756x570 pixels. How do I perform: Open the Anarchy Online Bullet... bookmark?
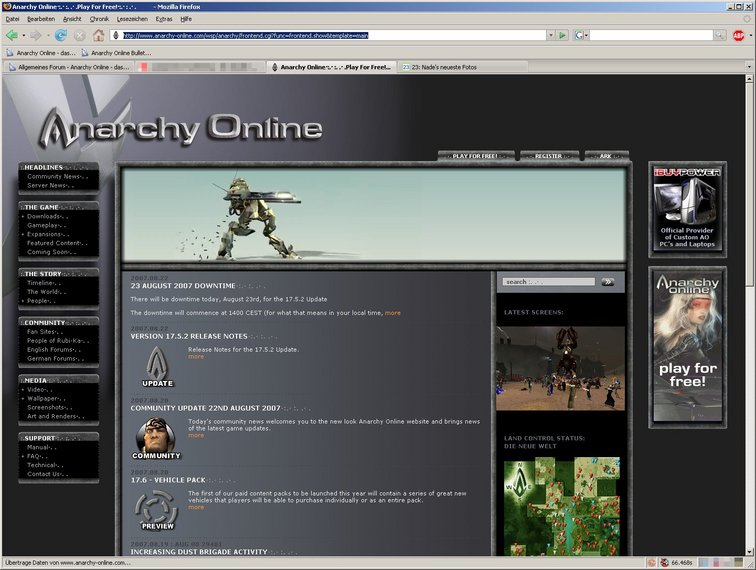click(x=116, y=53)
